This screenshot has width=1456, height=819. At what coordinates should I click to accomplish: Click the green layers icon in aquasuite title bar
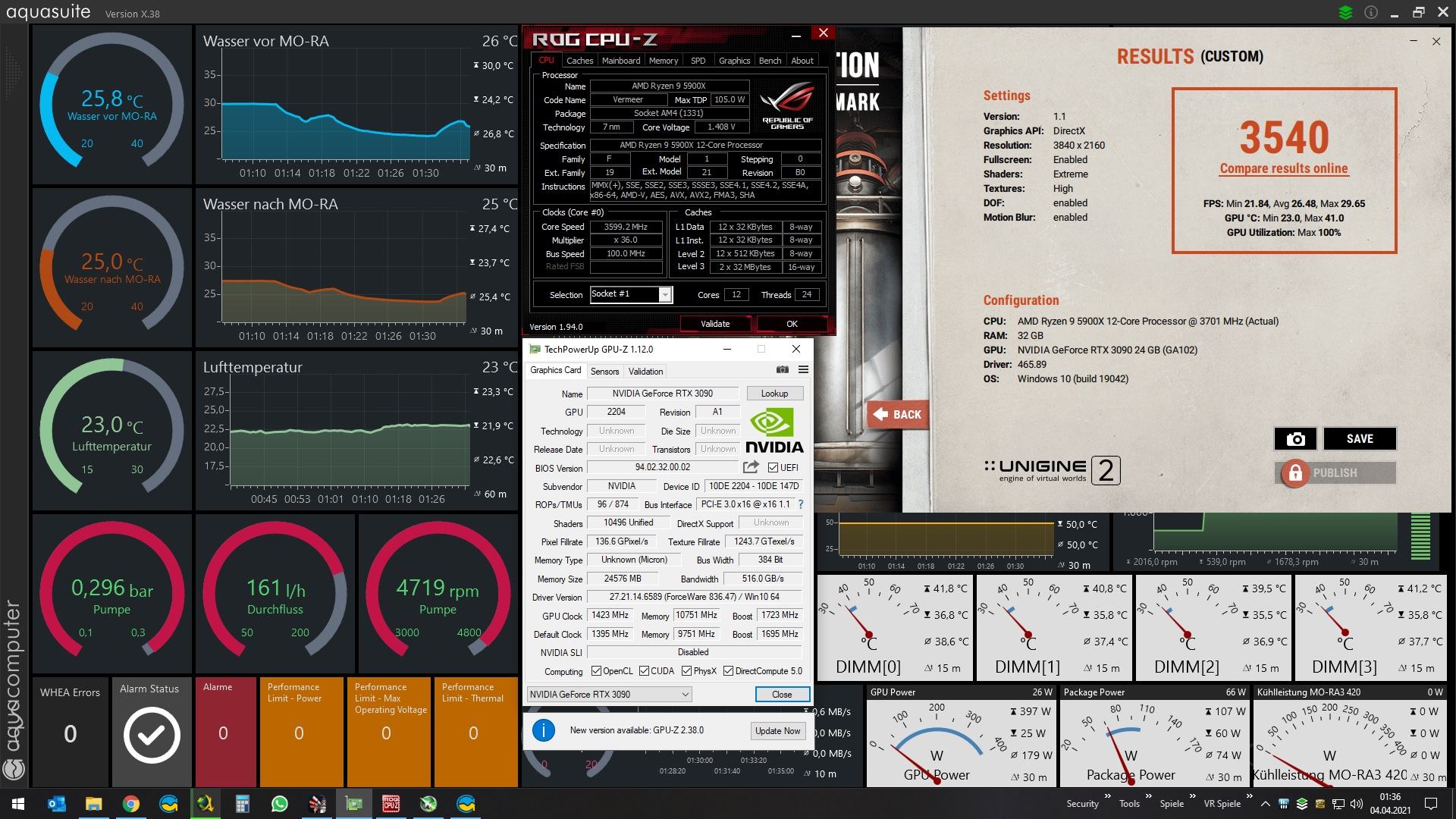coord(1345,12)
